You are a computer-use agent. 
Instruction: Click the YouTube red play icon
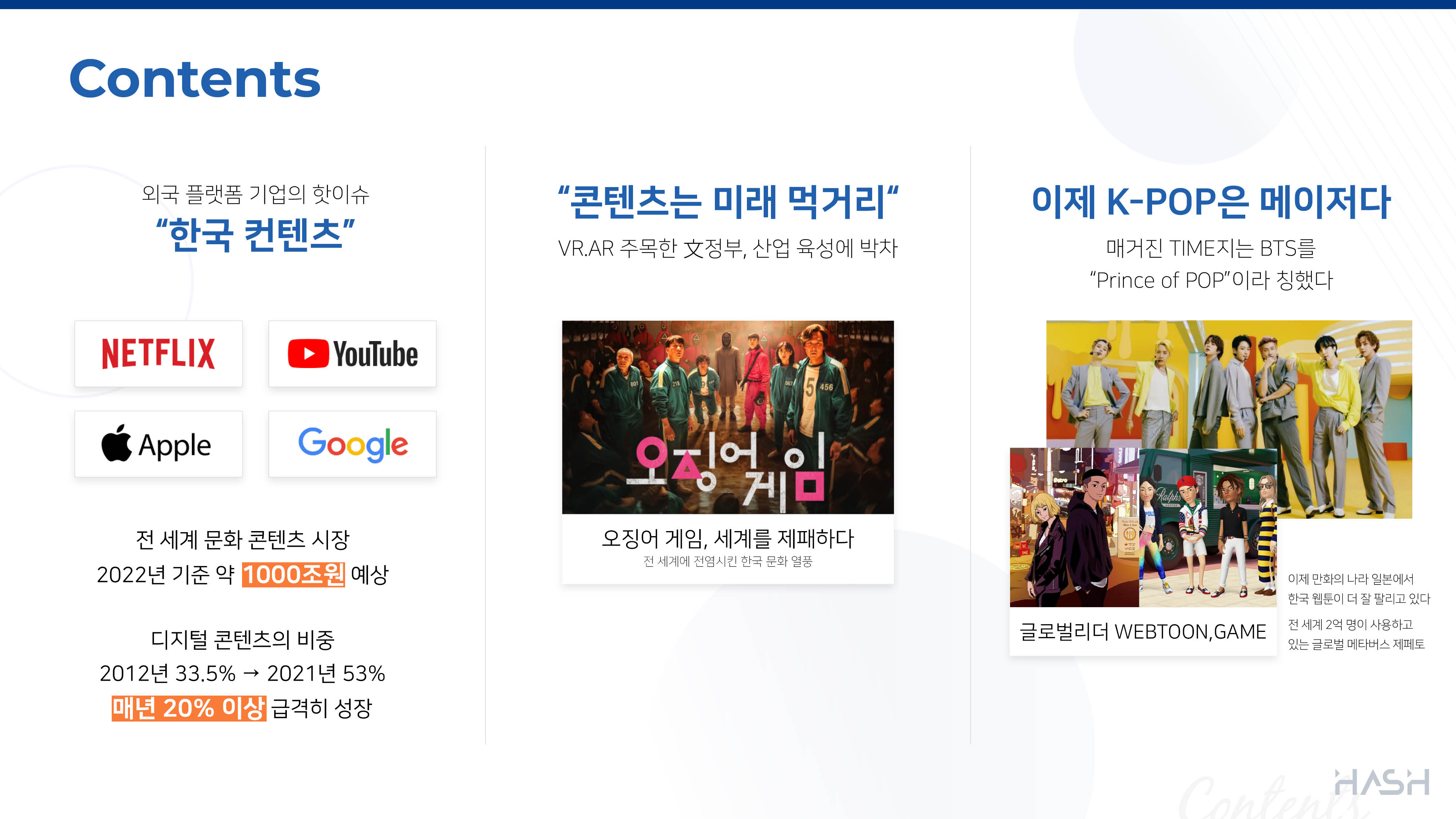(x=308, y=354)
